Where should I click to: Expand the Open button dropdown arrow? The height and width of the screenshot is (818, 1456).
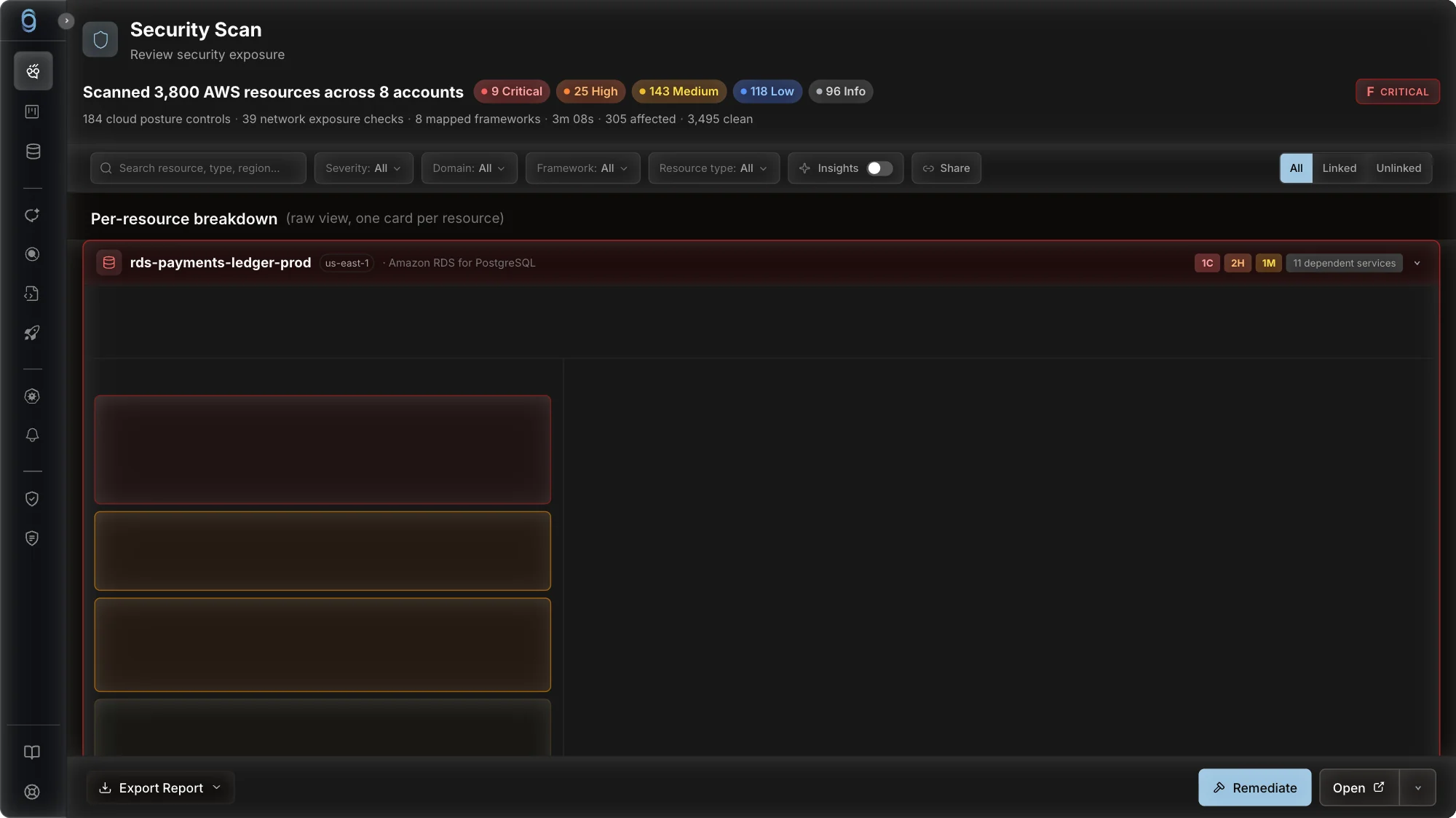pyautogui.click(x=1417, y=787)
